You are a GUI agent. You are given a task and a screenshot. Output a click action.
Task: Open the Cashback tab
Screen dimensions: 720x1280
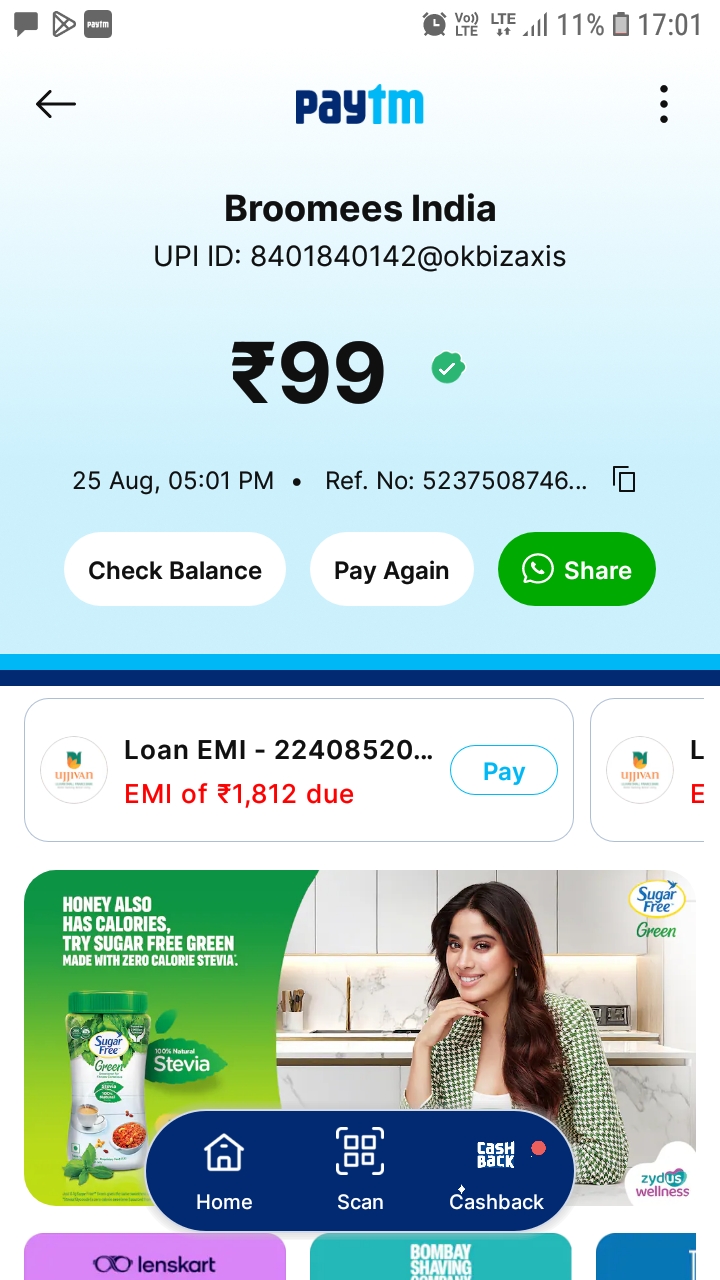point(497,1172)
